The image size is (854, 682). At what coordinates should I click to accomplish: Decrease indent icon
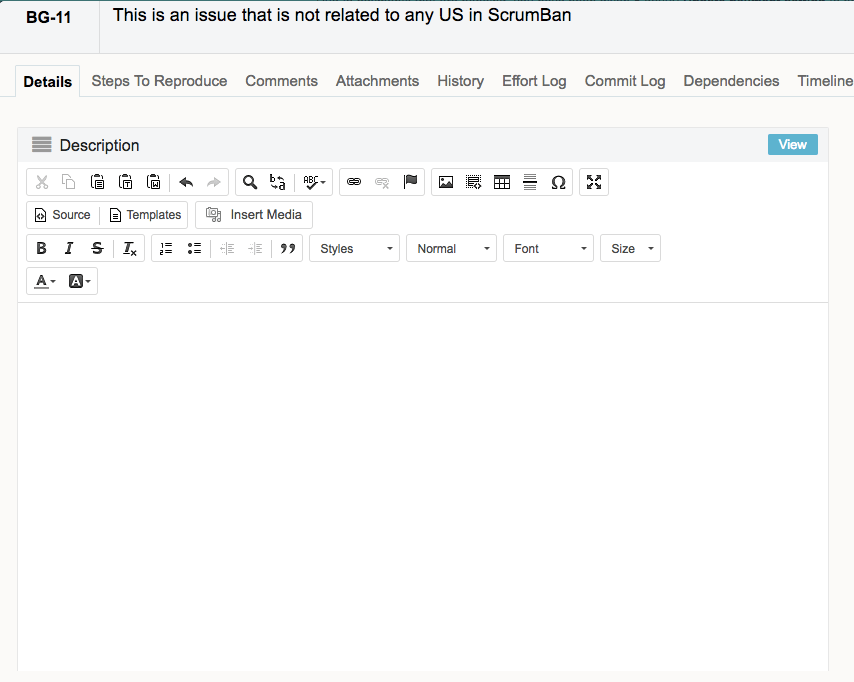coord(227,248)
